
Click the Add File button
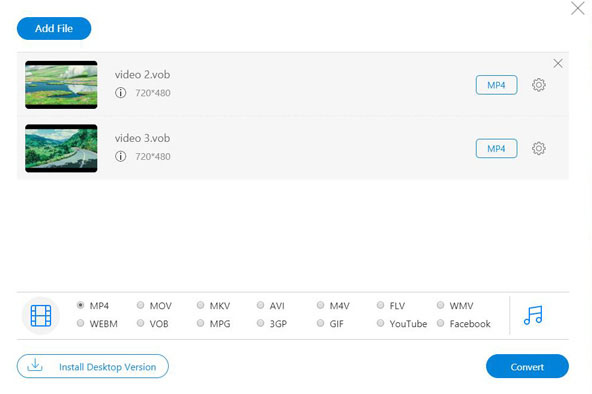(54, 28)
